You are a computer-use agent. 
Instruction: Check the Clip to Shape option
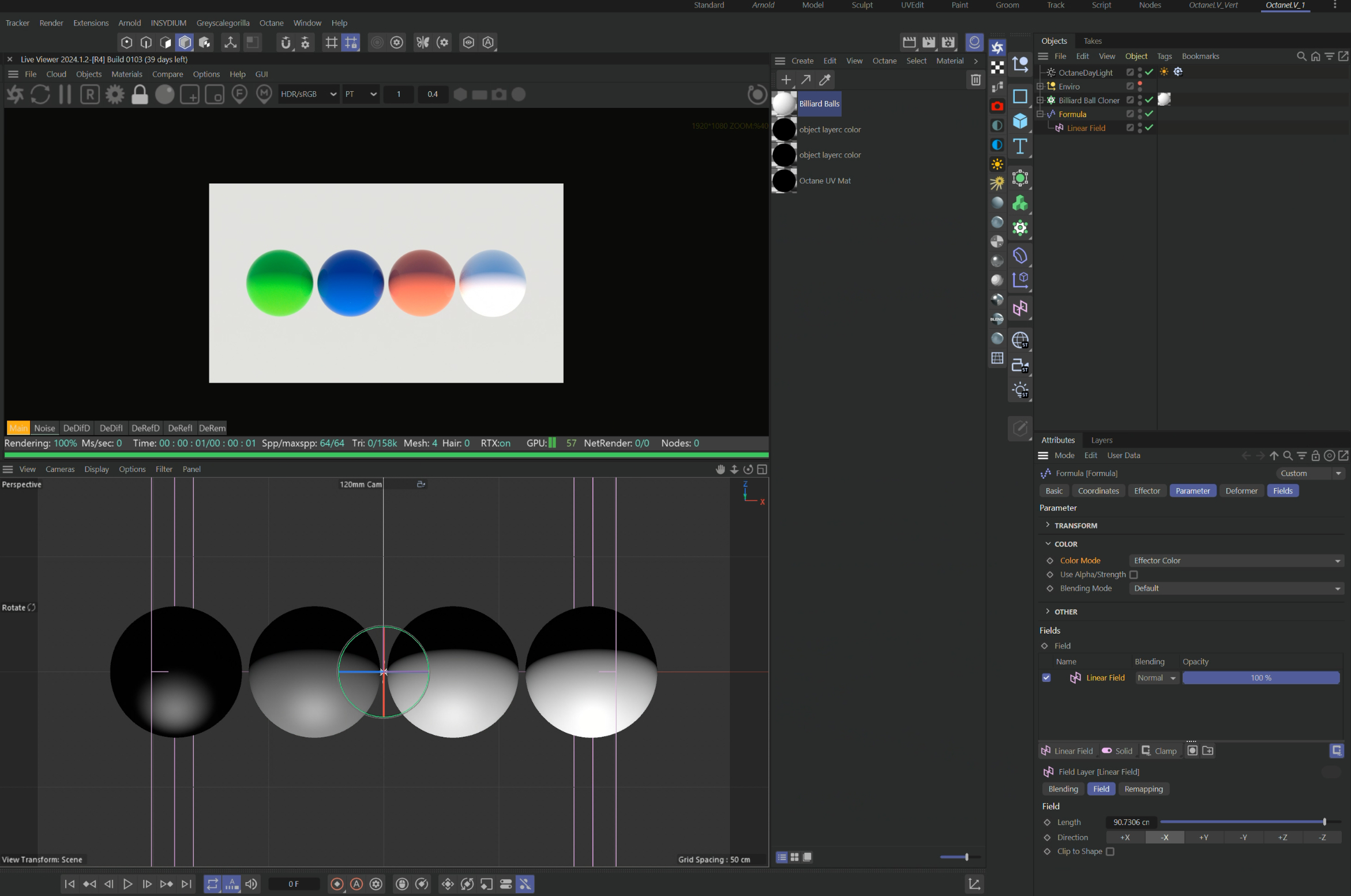[1110, 852]
